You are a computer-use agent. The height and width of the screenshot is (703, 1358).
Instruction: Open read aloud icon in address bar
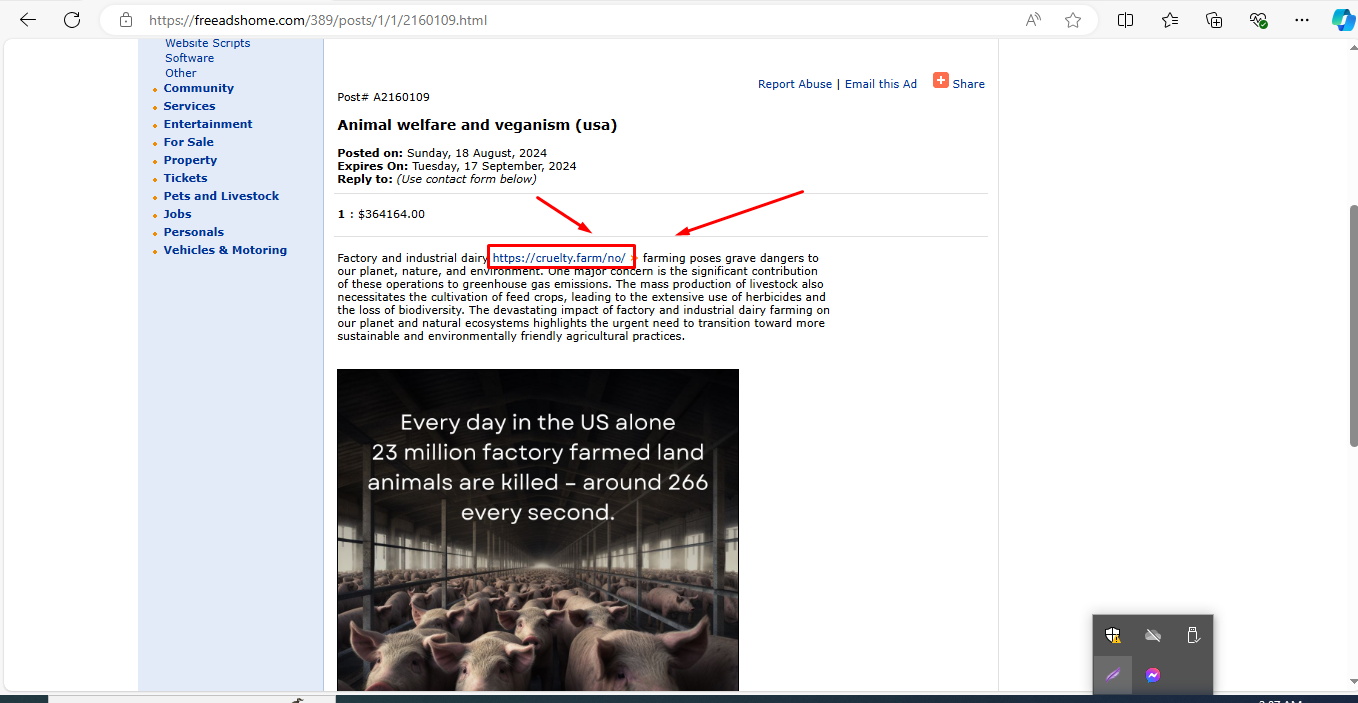[x=1033, y=20]
